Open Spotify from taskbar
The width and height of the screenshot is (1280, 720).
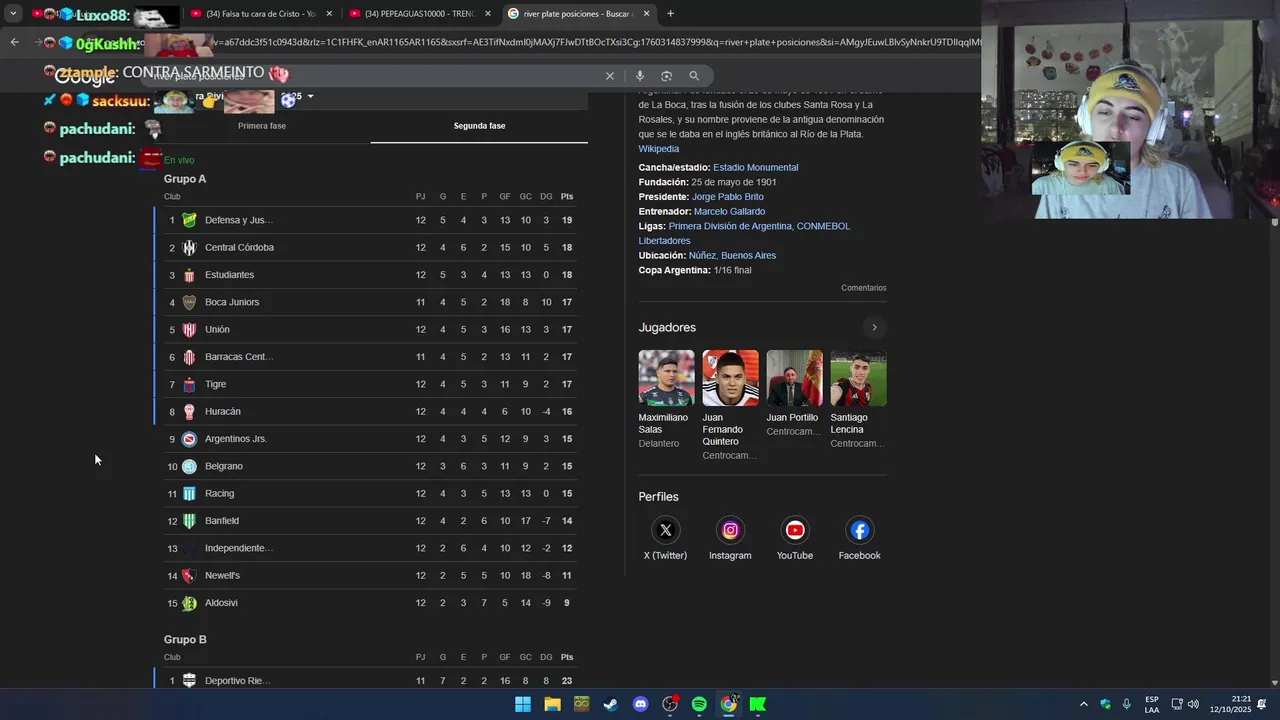[x=699, y=704]
